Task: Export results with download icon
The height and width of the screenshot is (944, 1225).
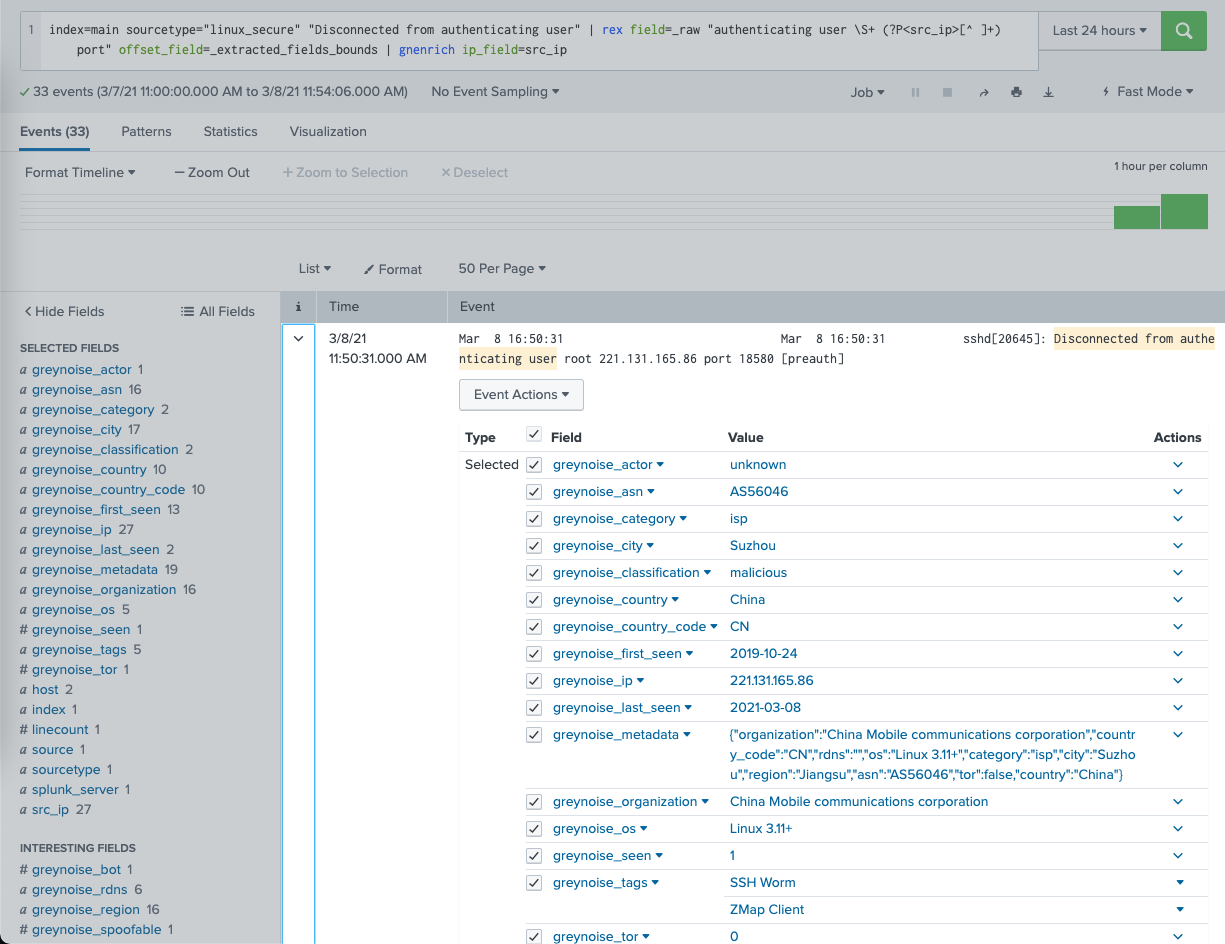Action: (1048, 92)
